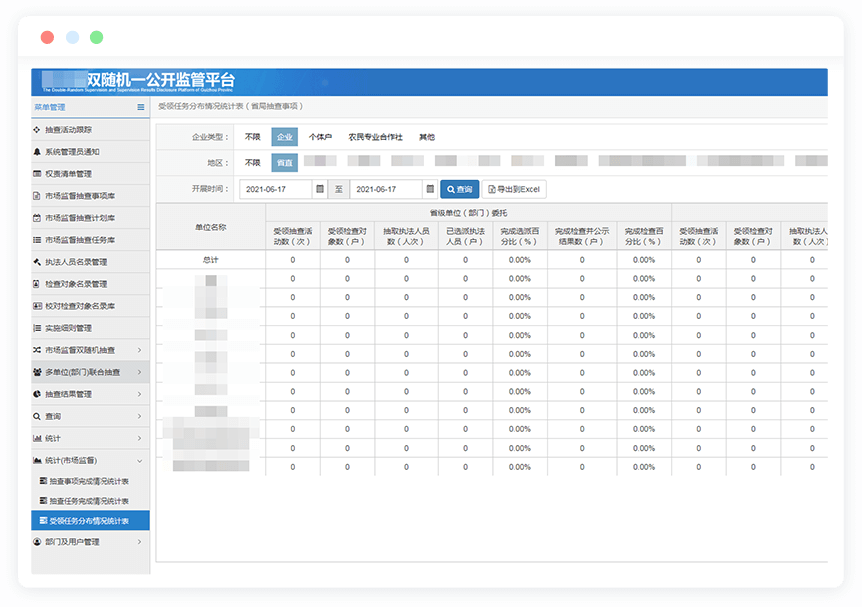The height and width of the screenshot is (607, 862).
Task: Collapse the 统计(市场监管) menu section
Action: (x=90, y=460)
